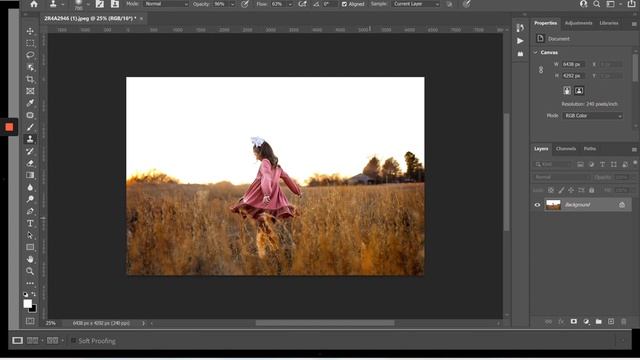This screenshot has height=360, width=640.
Task: Select the Hand tool
Action: 30,259
